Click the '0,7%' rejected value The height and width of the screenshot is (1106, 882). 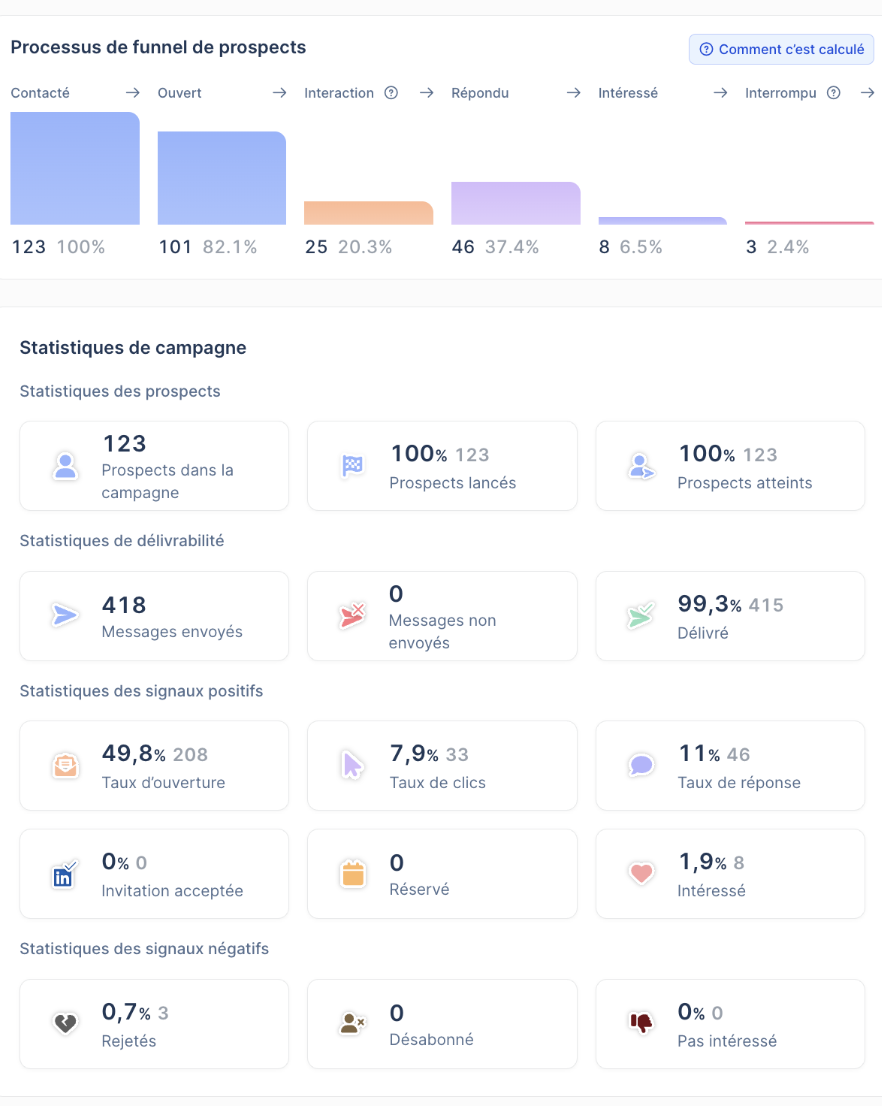click(x=126, y=1012)
